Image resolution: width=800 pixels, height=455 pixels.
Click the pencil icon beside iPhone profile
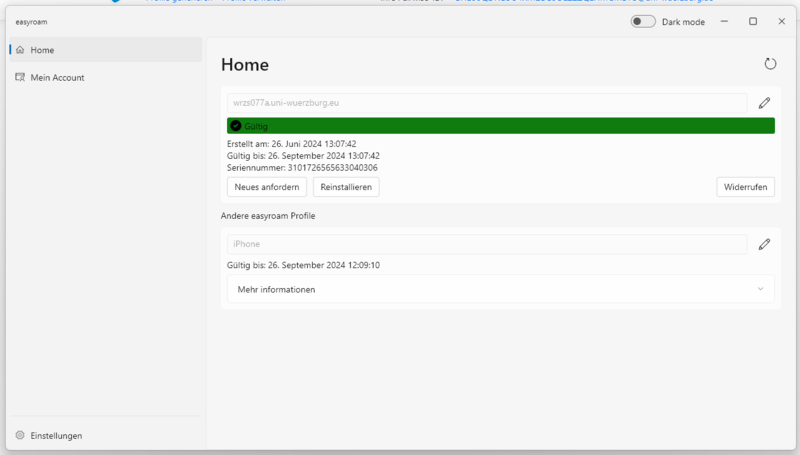764,244
